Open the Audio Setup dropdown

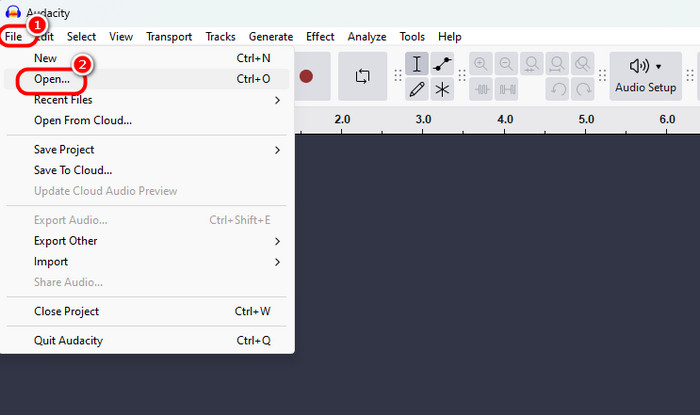645,76
